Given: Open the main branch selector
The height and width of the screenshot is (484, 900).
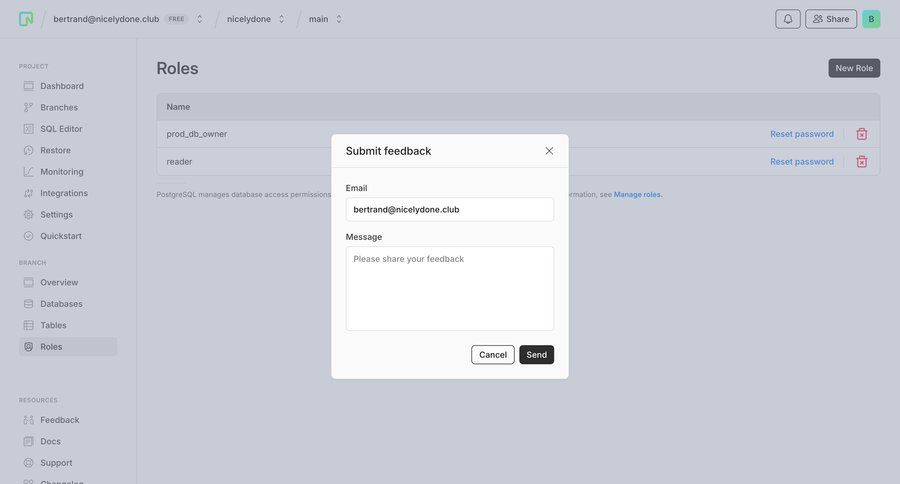Looking at the screenshot, I should pos(339,19).
